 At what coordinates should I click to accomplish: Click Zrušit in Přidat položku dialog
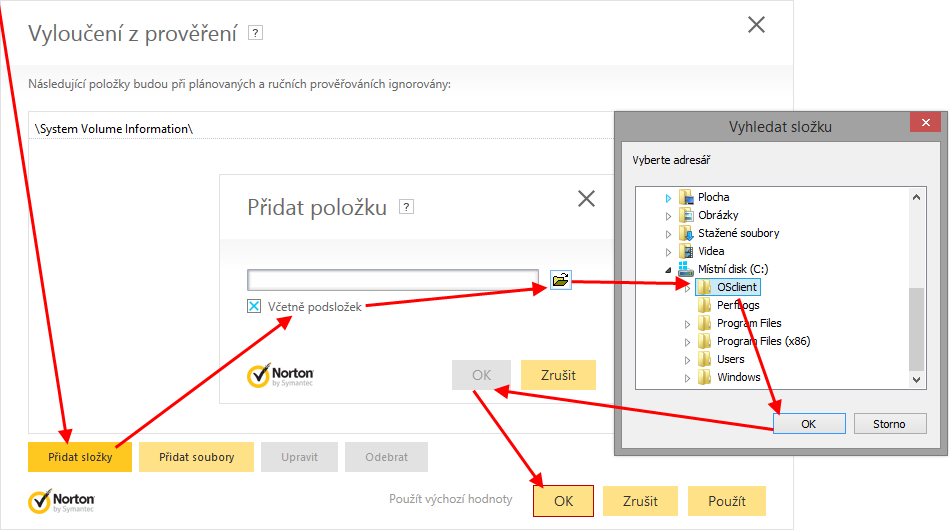point(558,375)
